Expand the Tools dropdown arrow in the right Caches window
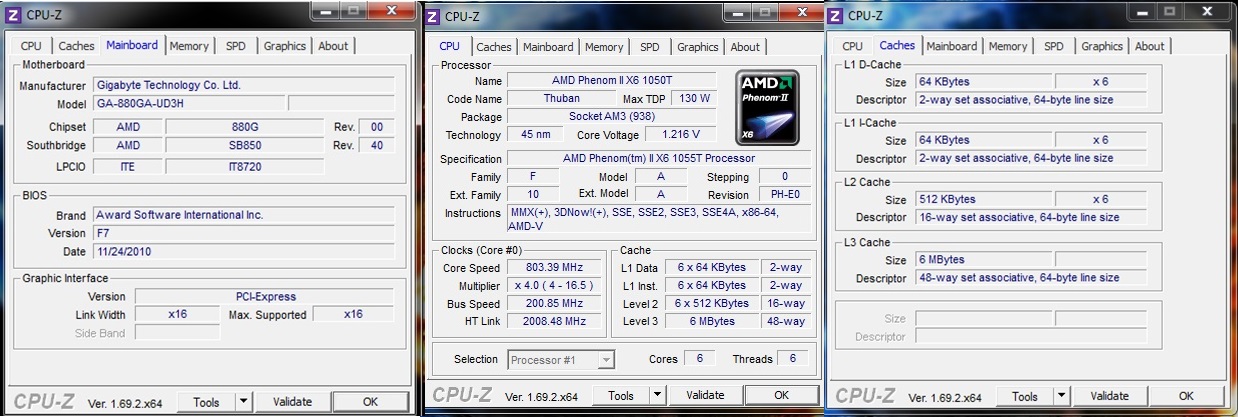Image resolution: width=1238 pixels, height=417 pixels. pyautogui.click(x=1062, y=396)
